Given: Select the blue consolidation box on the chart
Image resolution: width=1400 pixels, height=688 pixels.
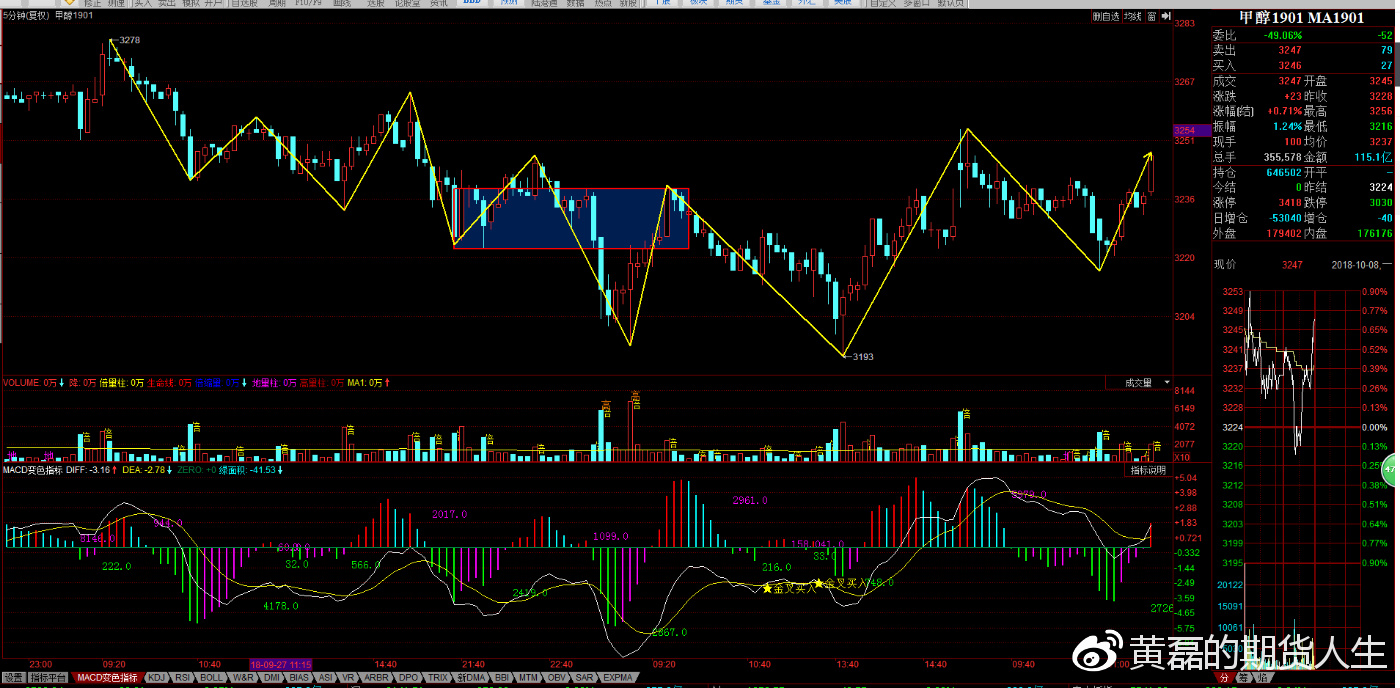Looking at the screenshot, I should tap(571, 217).
